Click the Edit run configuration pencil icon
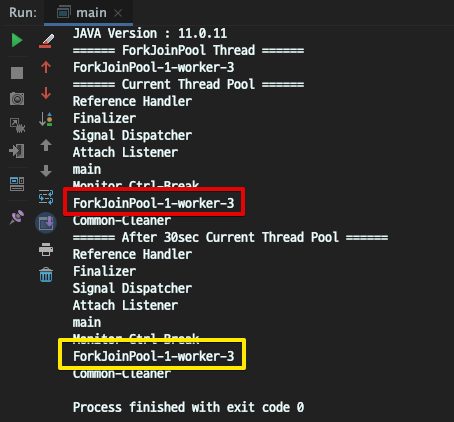The image size is (454, 422). click(46, 41)
